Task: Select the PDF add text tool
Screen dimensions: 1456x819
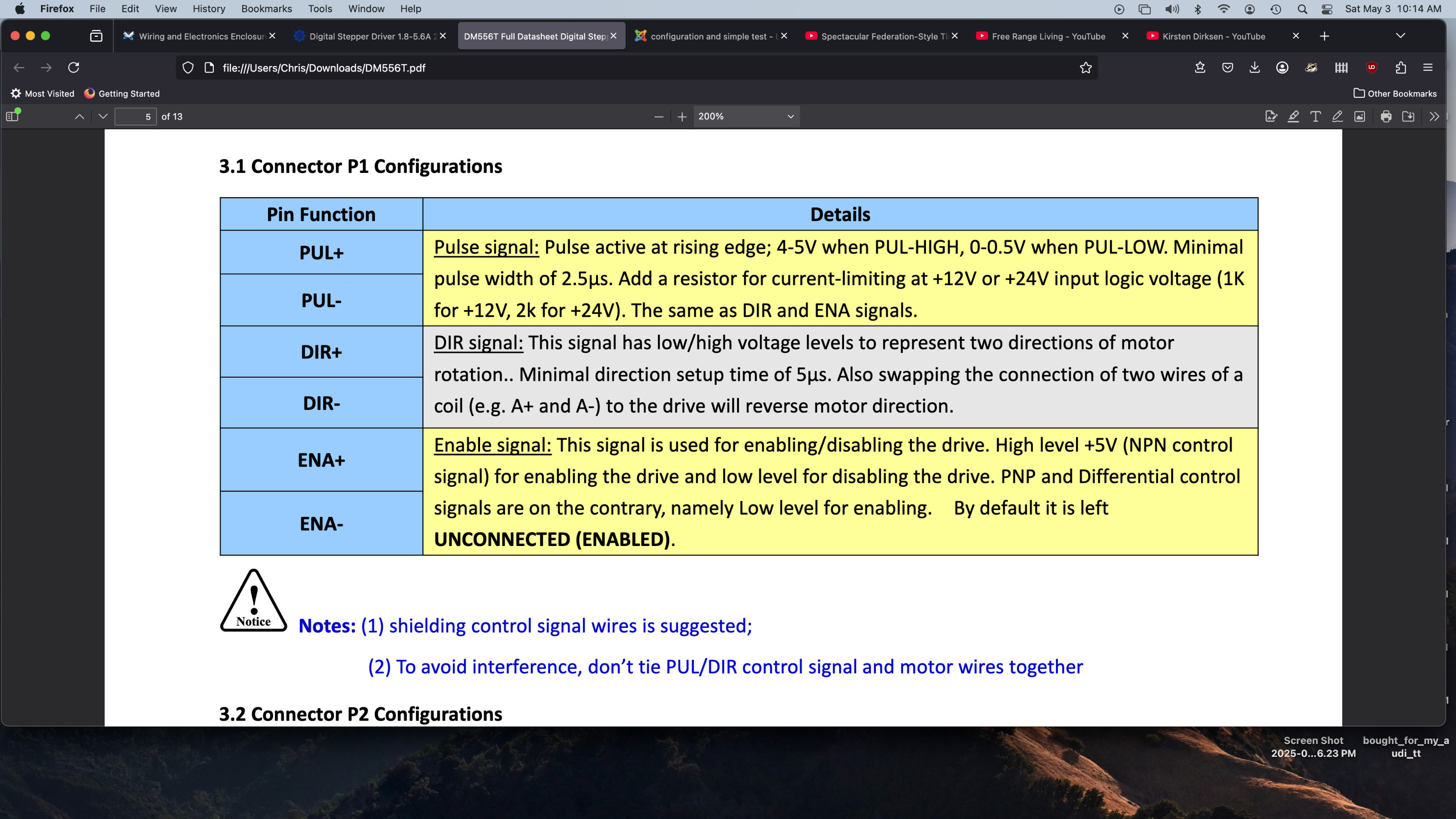Action: coord(1315,116)
